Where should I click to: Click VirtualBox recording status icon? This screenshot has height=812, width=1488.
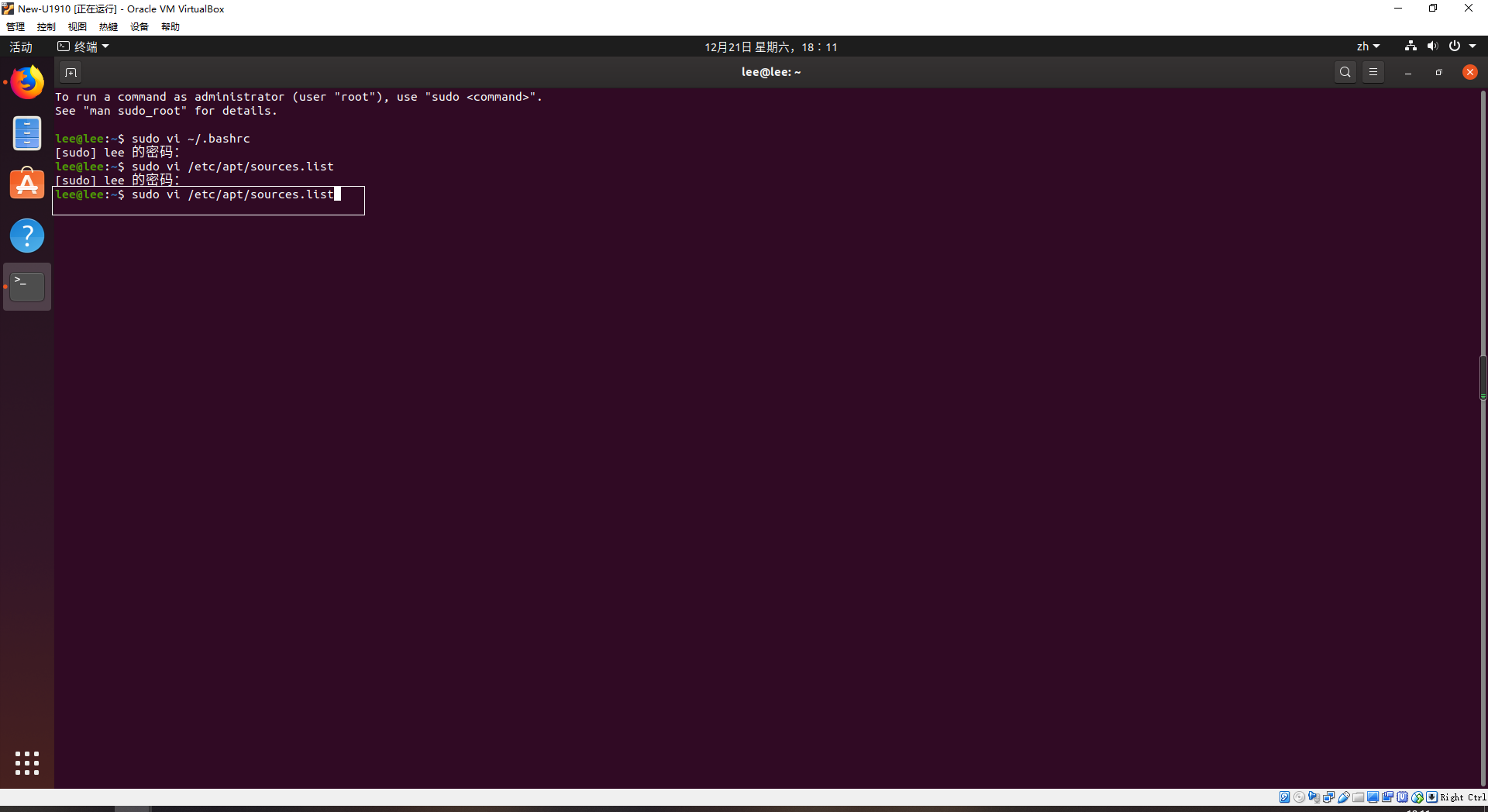click(1387, 797)
